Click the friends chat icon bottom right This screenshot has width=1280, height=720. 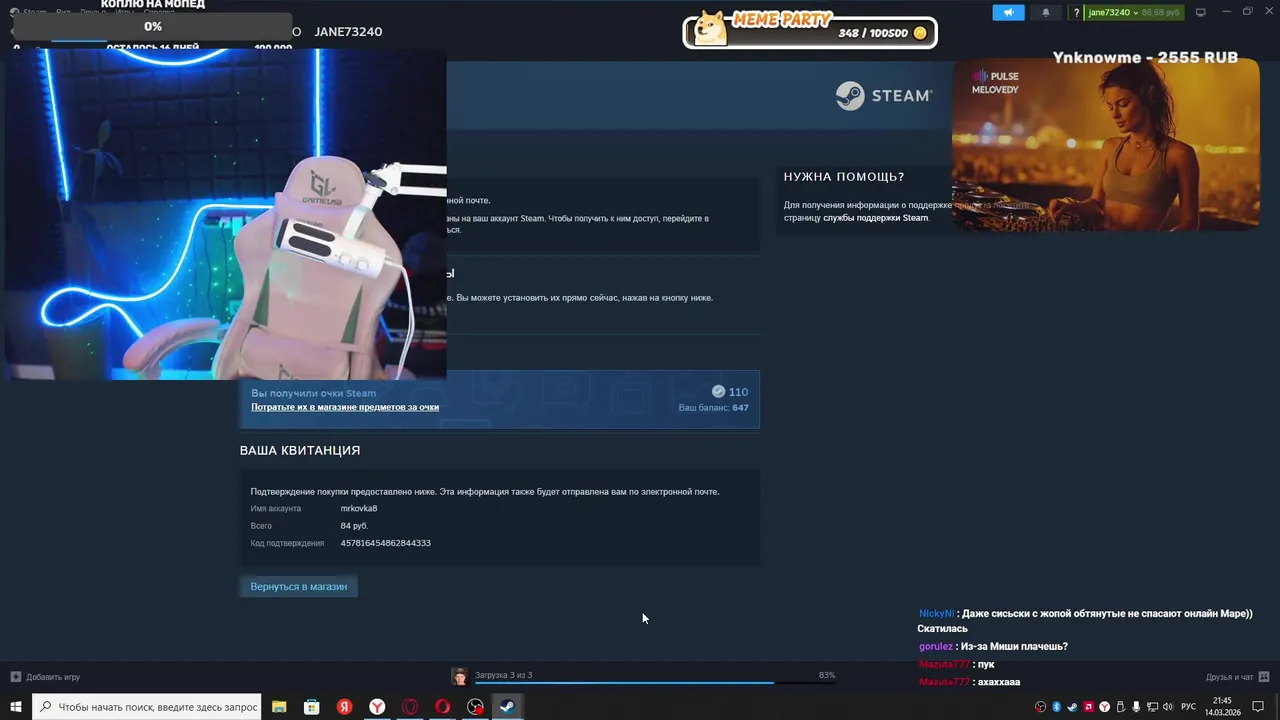click(x=1264, y=677)
